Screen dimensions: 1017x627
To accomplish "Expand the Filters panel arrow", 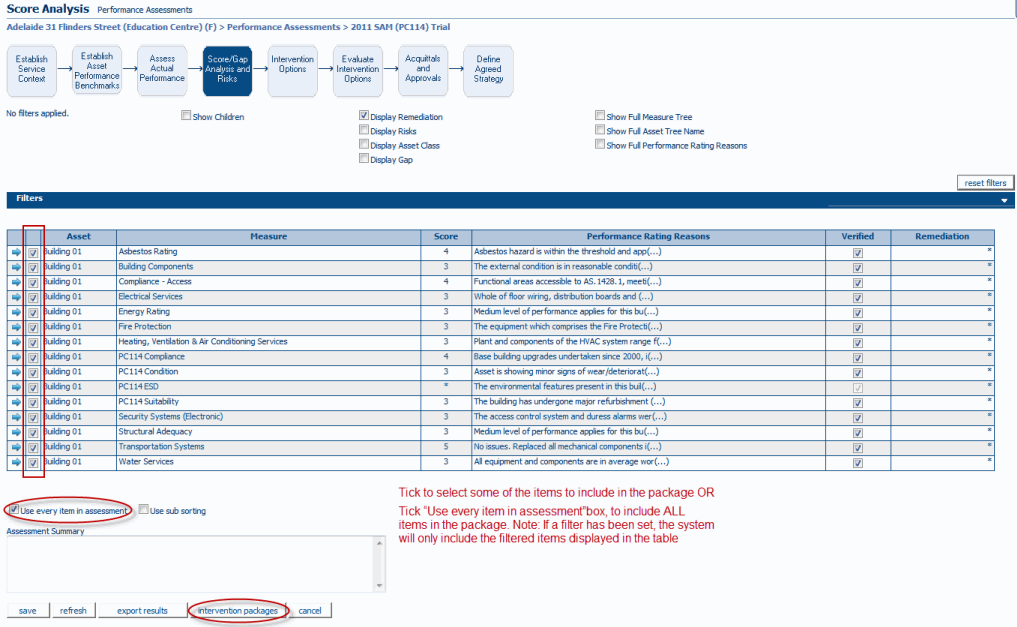I will pyautogui.click(x=1004, y=200).
